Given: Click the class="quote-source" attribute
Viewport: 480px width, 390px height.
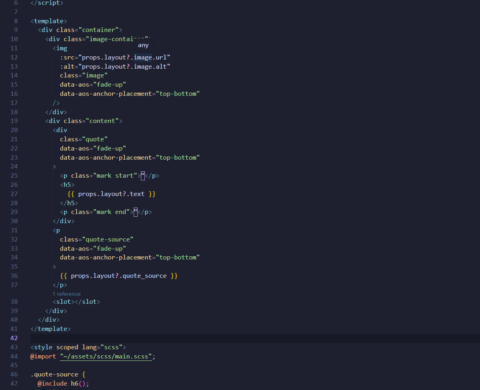Looking at the screenshot, I should pyautogui.click(x=97, y=239).
